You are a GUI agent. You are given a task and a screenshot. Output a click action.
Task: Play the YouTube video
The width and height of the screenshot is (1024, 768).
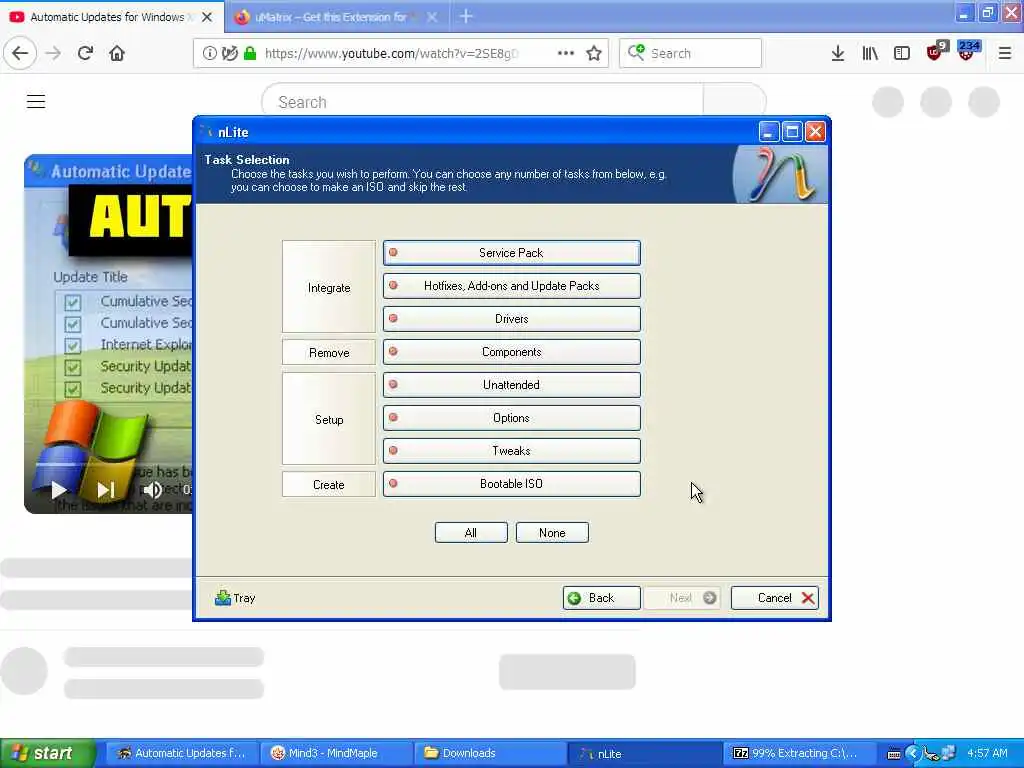tap(59, 489)
